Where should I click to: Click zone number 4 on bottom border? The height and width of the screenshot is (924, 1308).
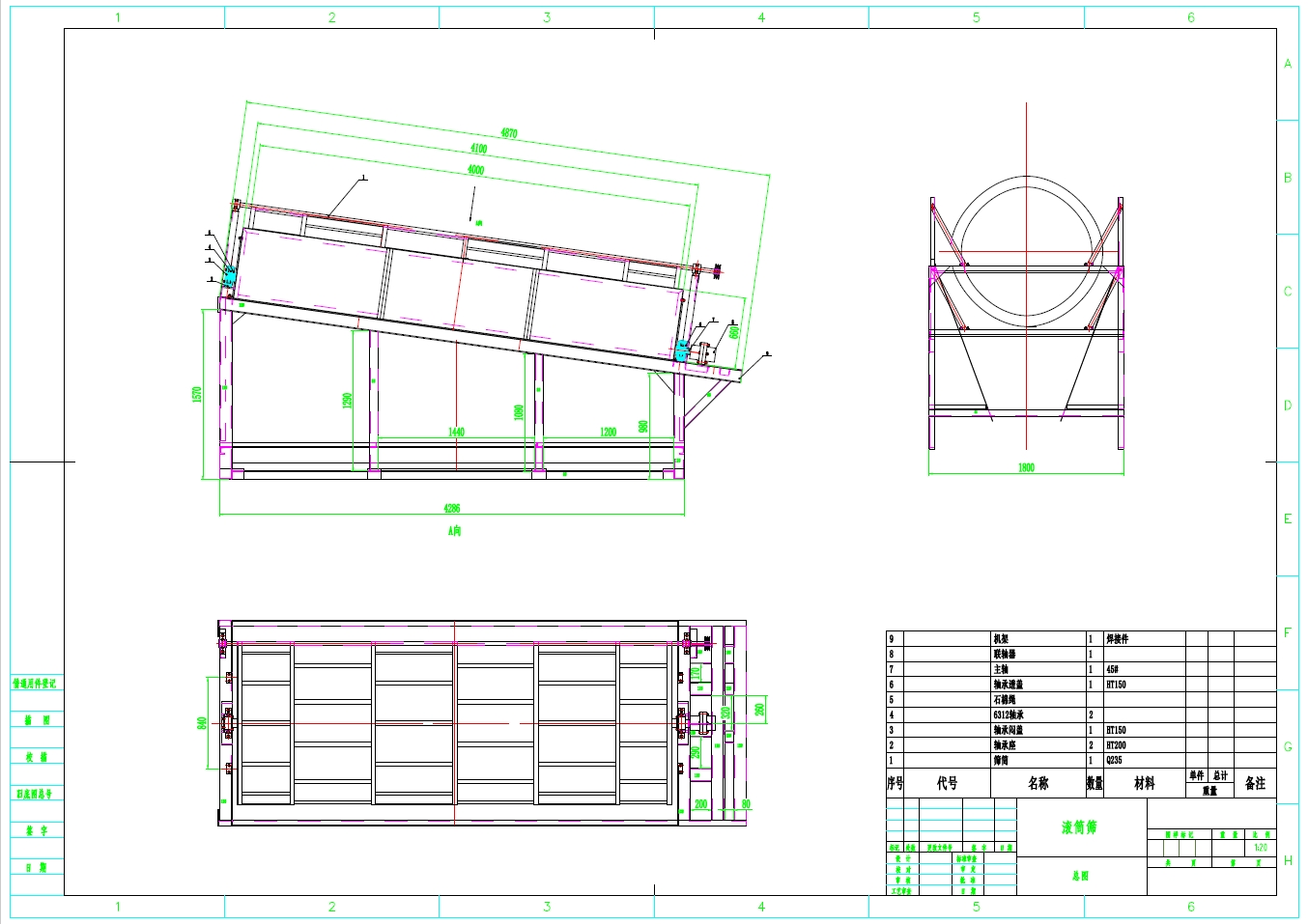[761, 907]
